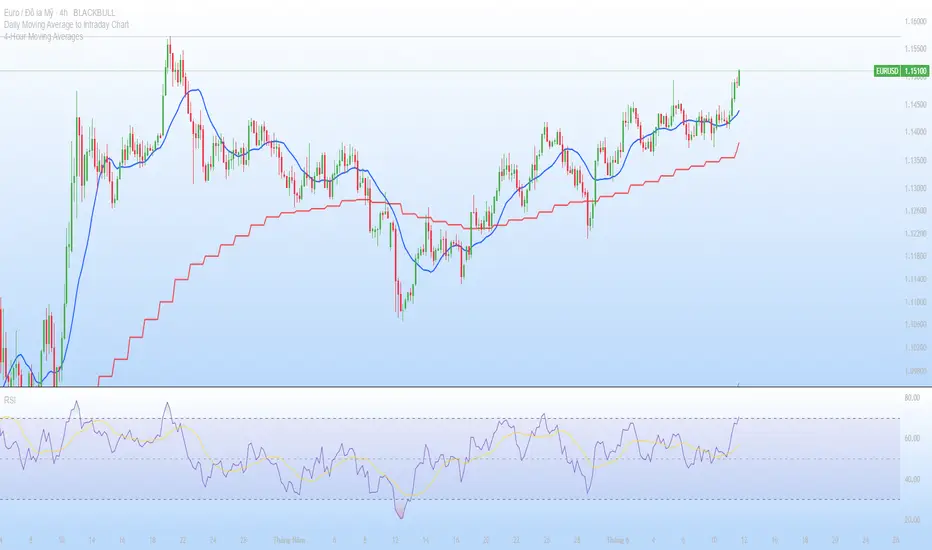Screen dimensions: 932x550
Task: Select Daily Moving Average to Intraday Chart indicator
Action: pyautogui.click(x=65, y=24)
